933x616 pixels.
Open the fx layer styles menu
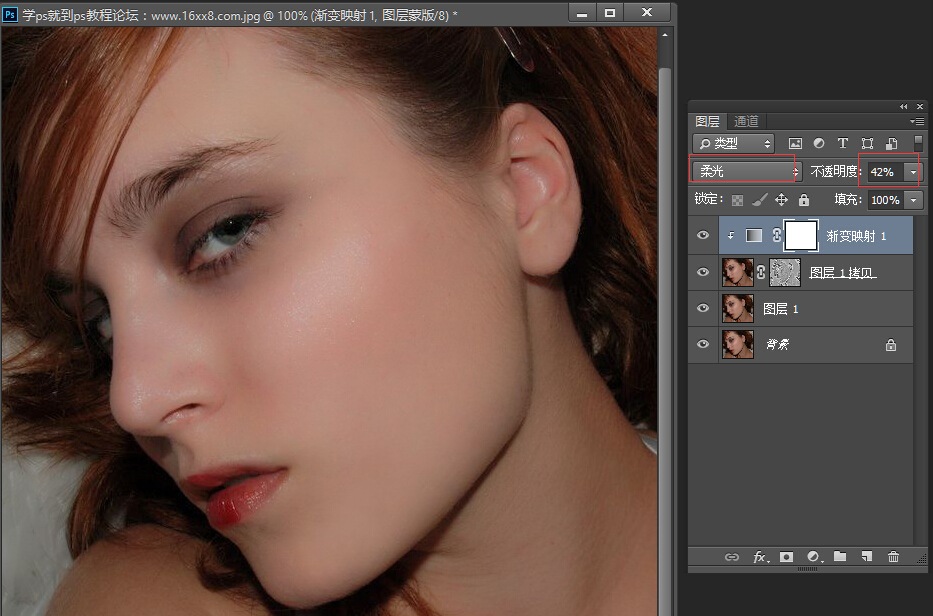(759, 557)
